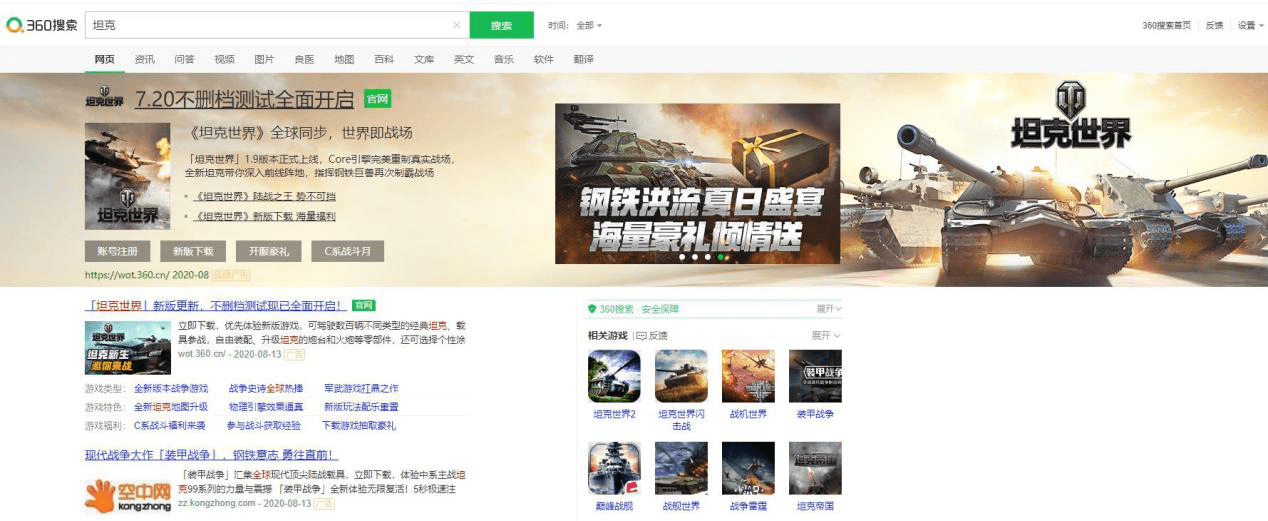Viewport: 1268px width, 521px height.
Task: Click the 全新坦克地图升级 sublink
Action: click(171, 407)
